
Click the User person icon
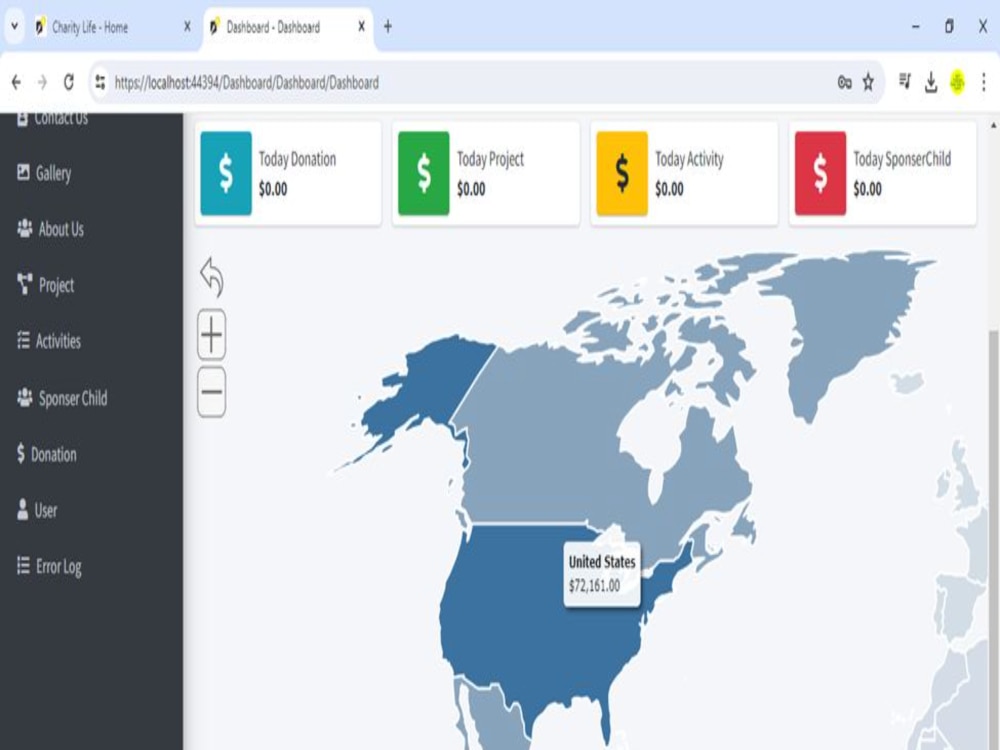[x=23, y=510]
